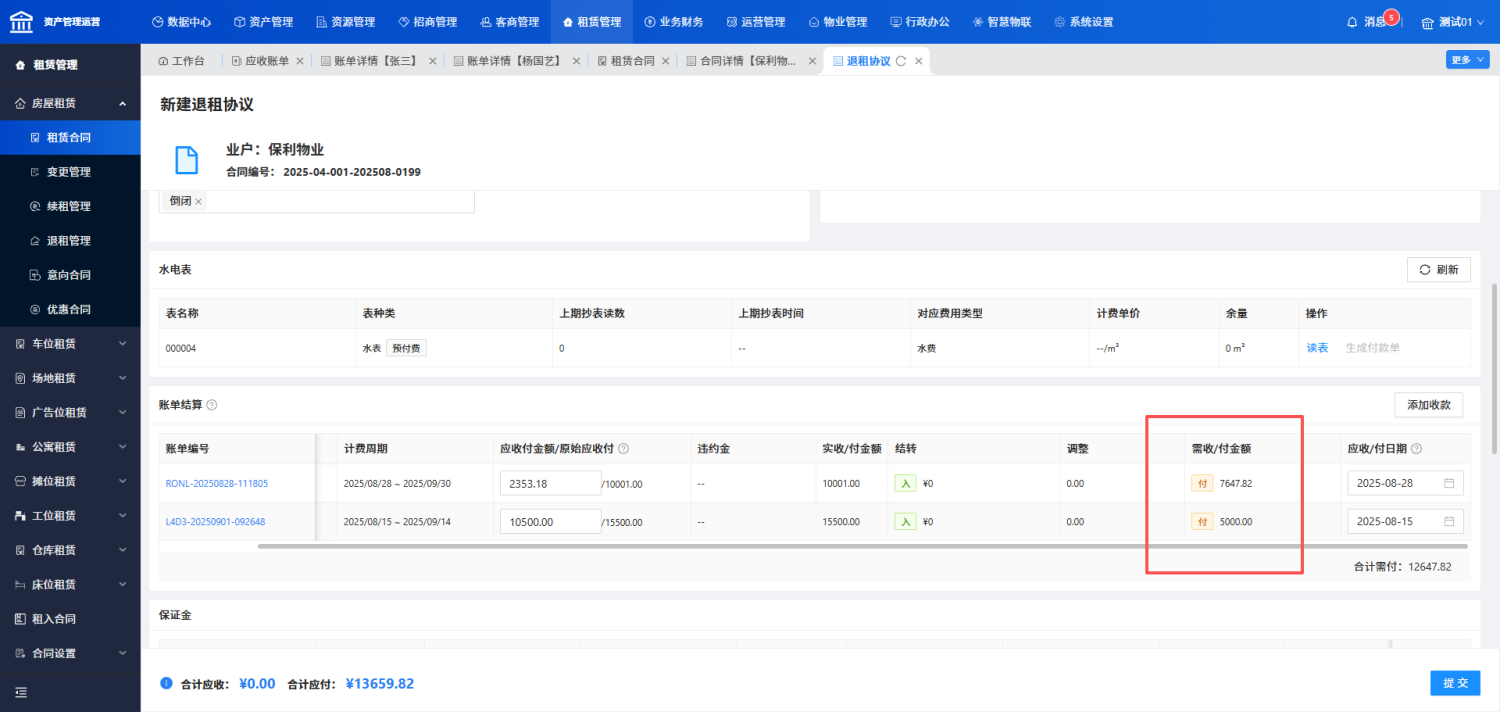Open 行政办公 in top navigation
This screenshot has height=712, width=1500.
point(920,22)
